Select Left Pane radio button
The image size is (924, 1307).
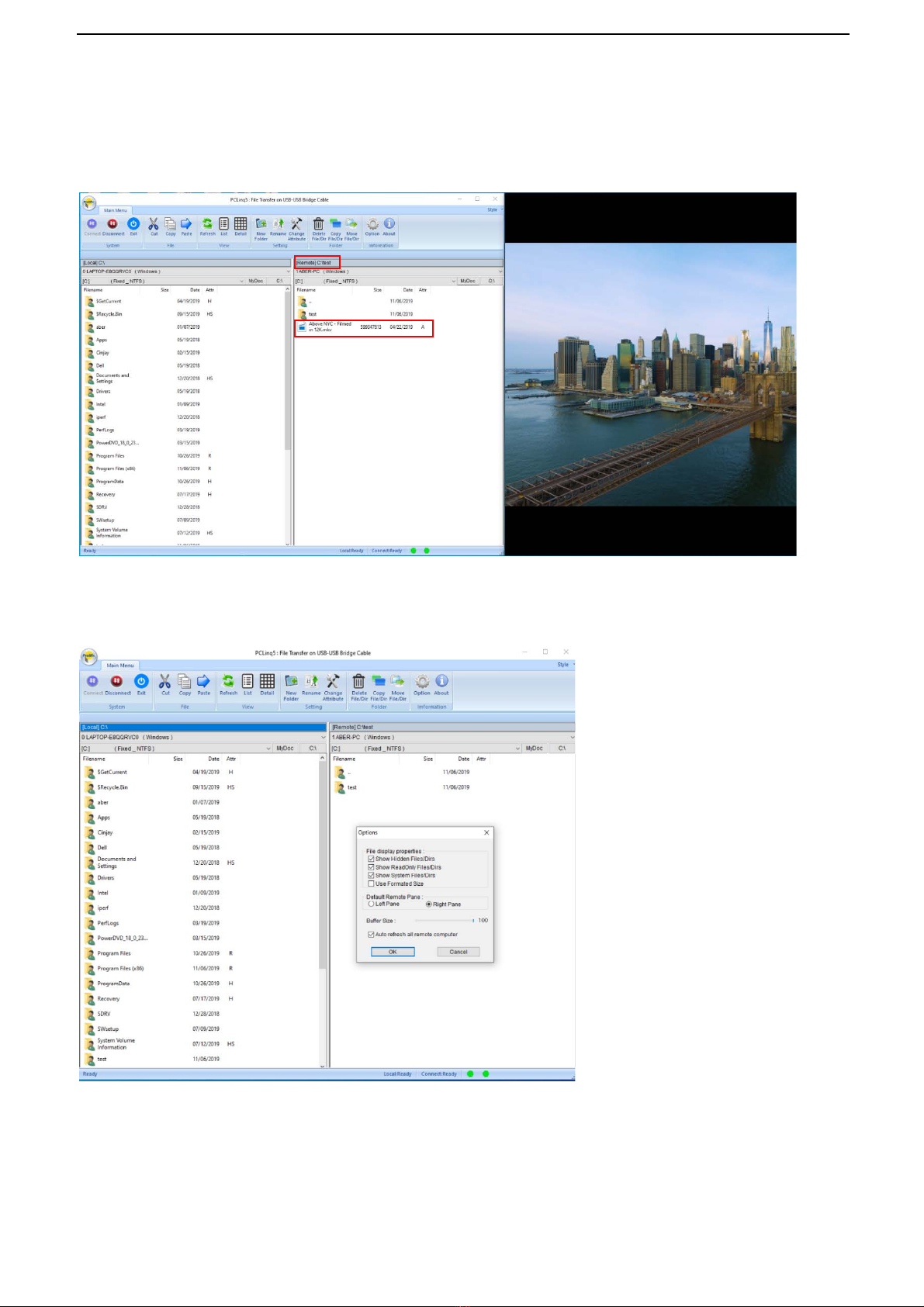pyautogui.click(x=372, y=904)
